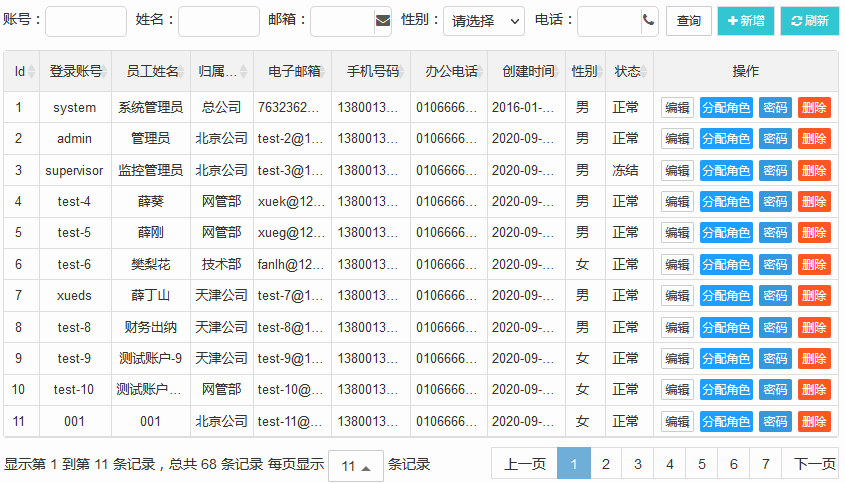Select the 系统管理员 name cell
The width and height of the screenshot is (845, 483).
click(x=150, y=108)
